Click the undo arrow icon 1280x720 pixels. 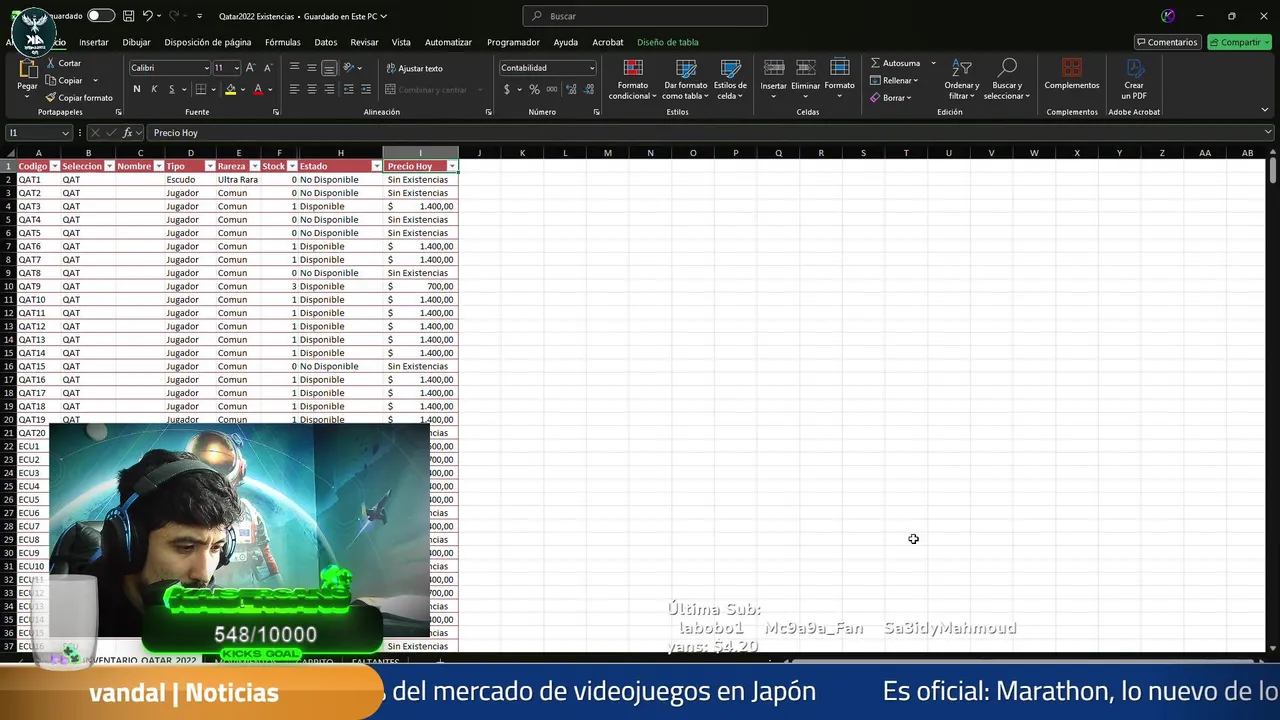148,16
